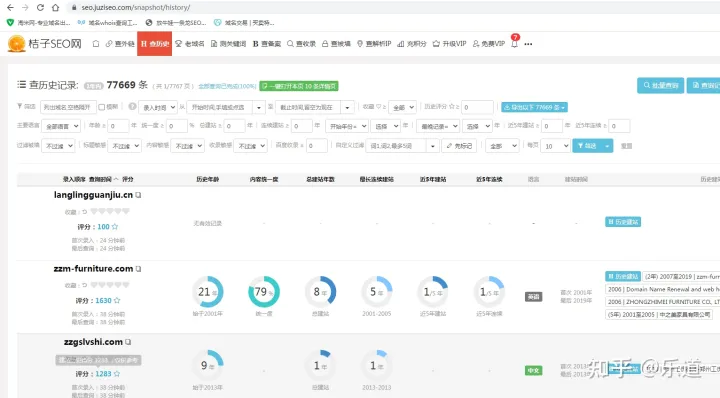Click the 8年 total site years ring
This screenshot has height=398, width=720.
click(x=321, y=292)
